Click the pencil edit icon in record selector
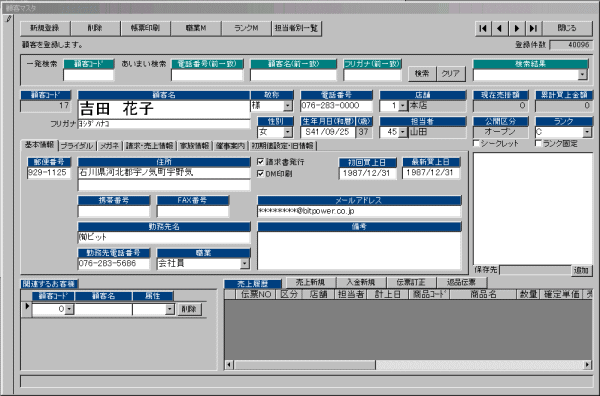The image size is (600, 396). [8, 19]
